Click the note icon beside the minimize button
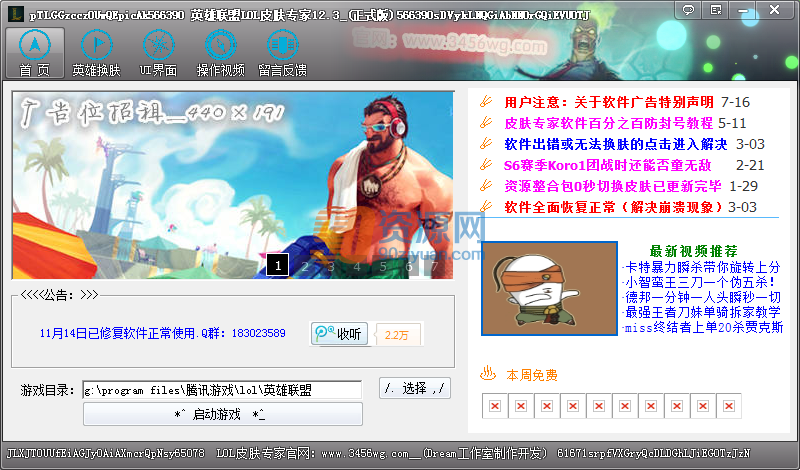Viewport: 800px width, 470px height. (x=716, y=9)
